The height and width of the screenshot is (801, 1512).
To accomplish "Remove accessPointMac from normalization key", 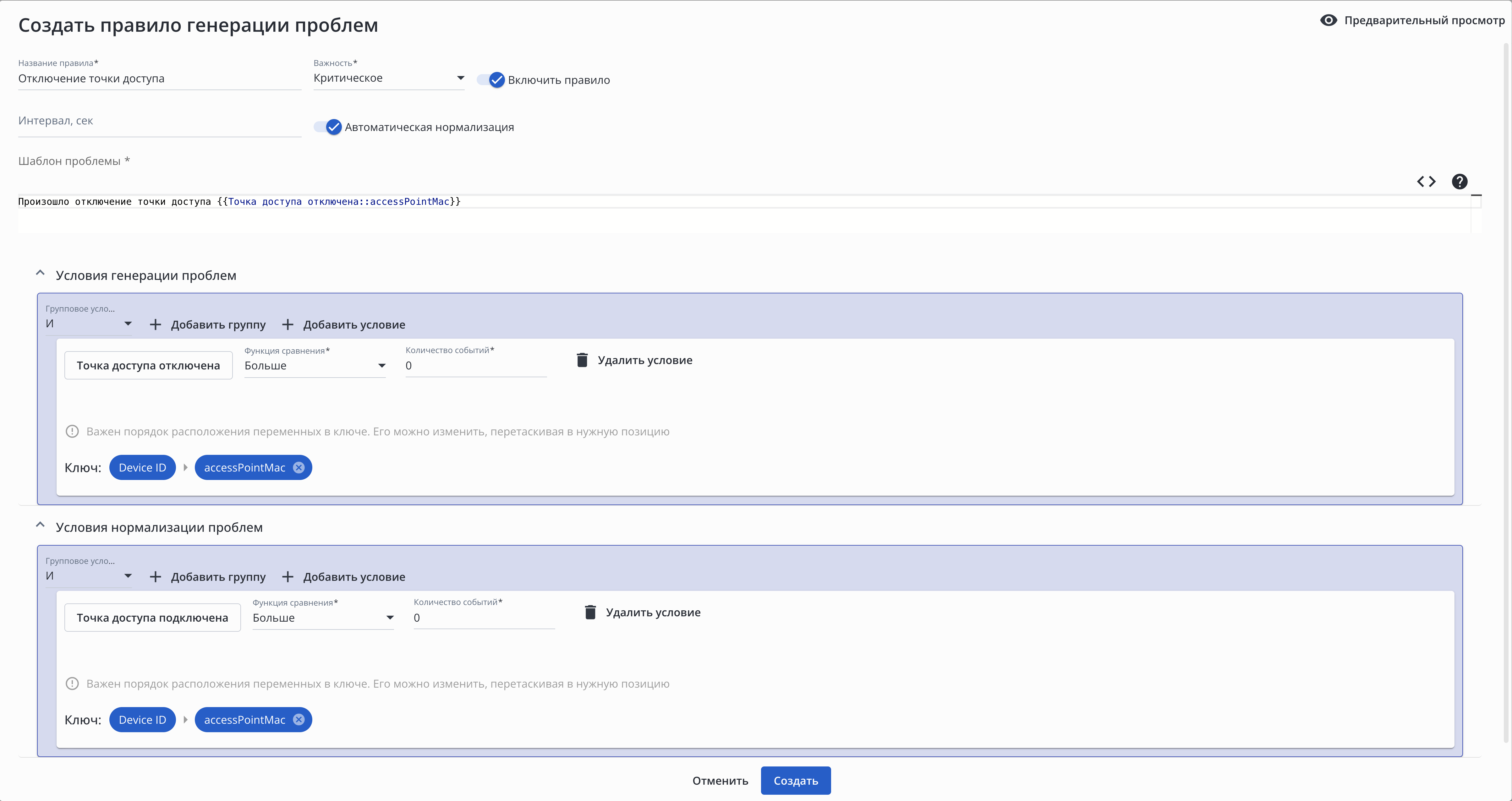I will (x=299, y=720).
